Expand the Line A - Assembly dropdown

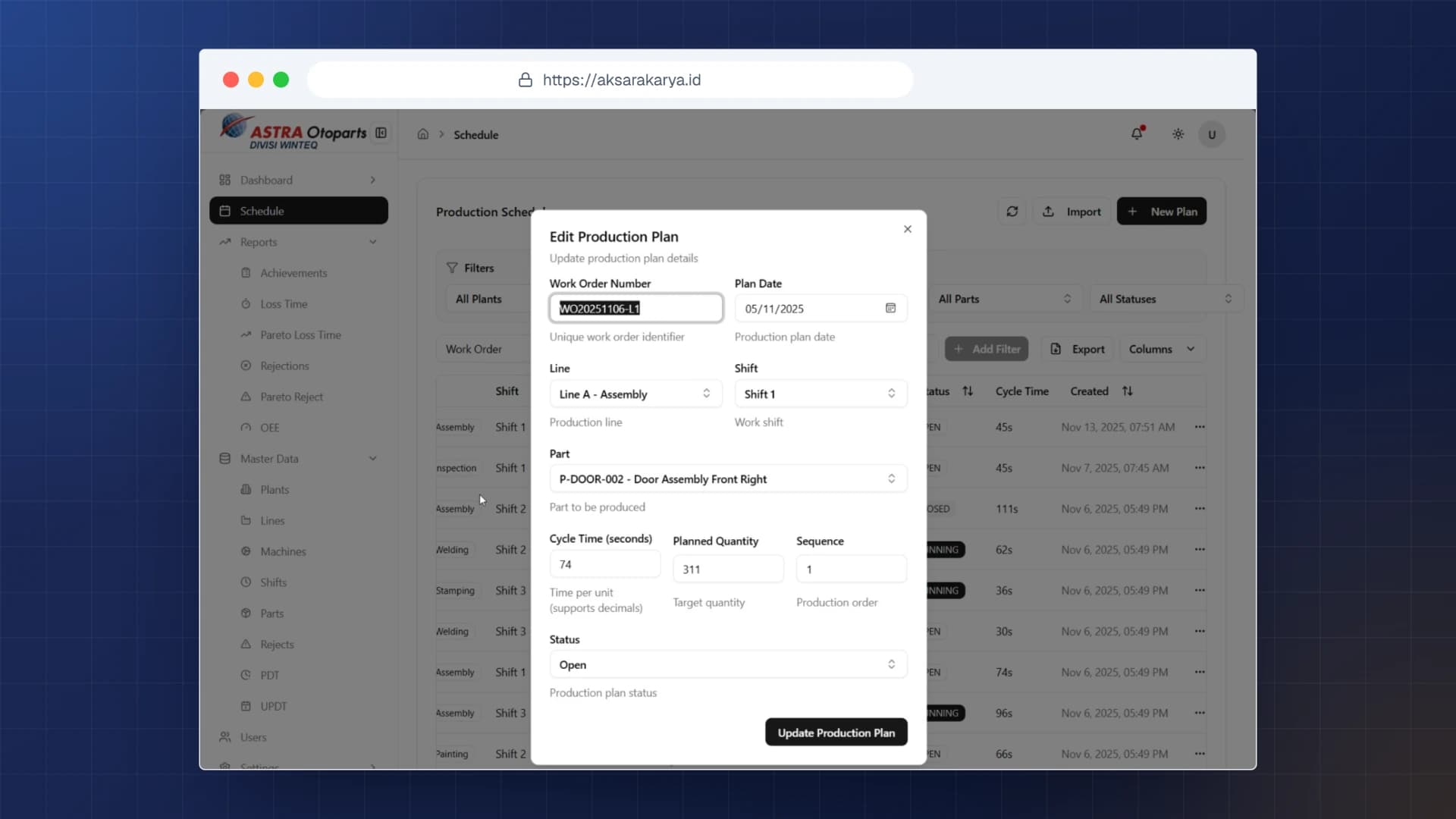[x=635, y=394]
